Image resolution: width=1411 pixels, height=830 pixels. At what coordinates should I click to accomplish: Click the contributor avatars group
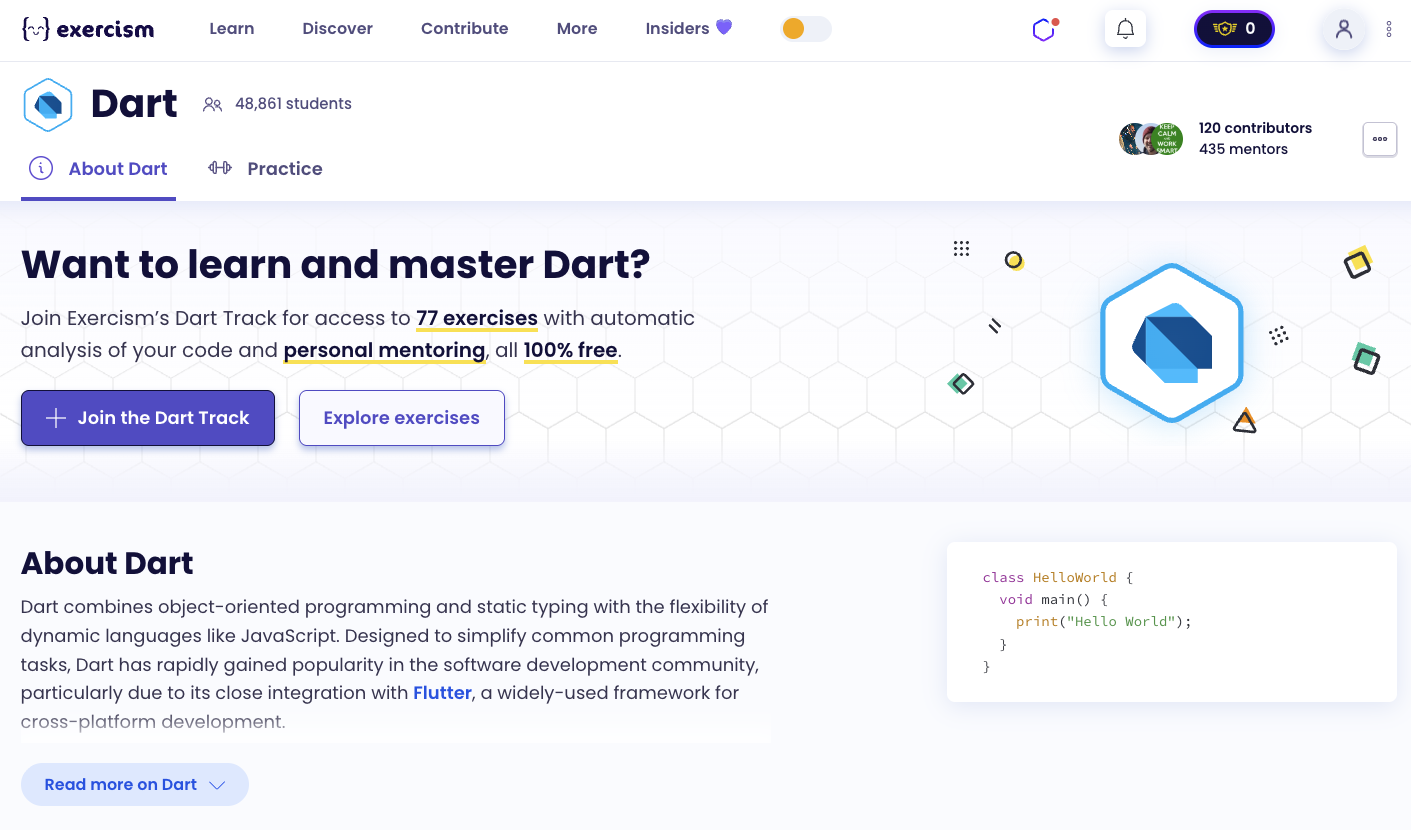[1151, 139]
